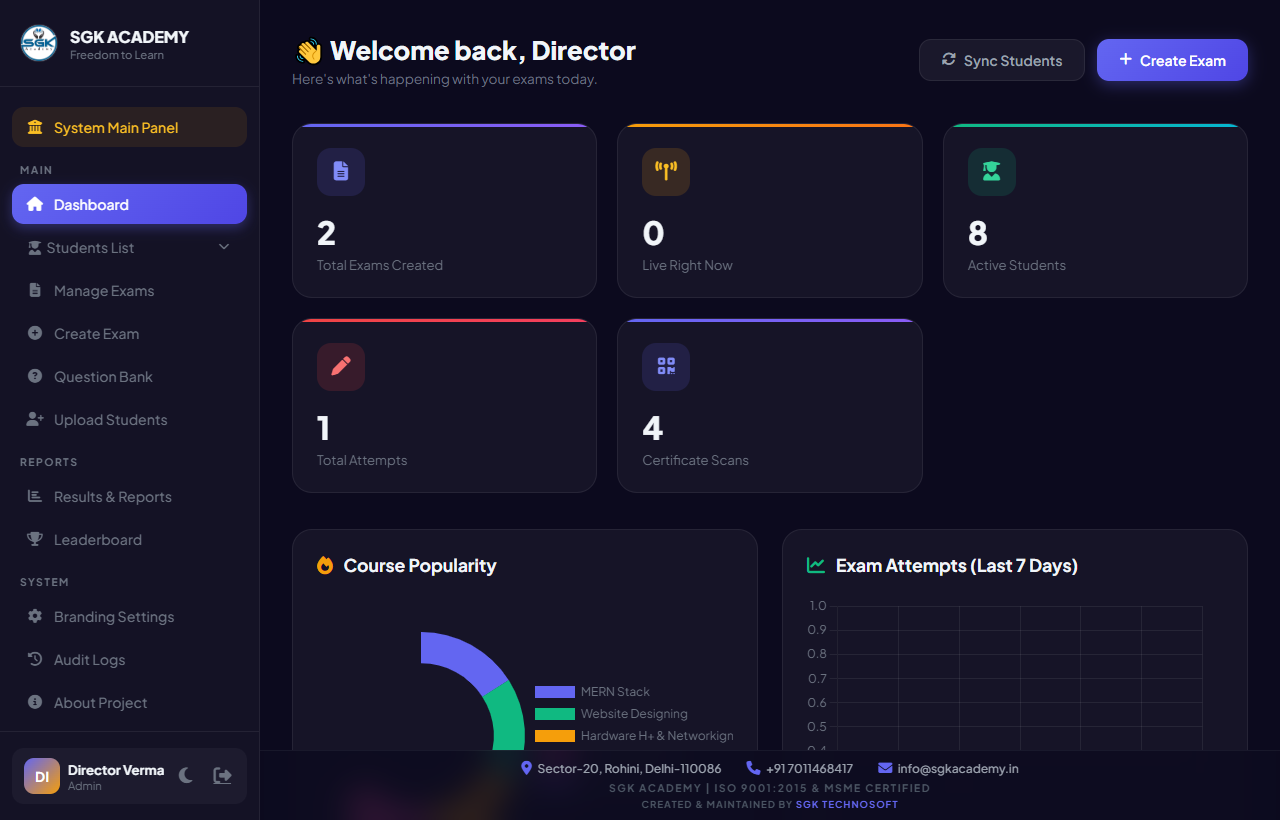1280x820 pixels.
Task: Click the System Main Panel building icon
Action: [36, 127]
